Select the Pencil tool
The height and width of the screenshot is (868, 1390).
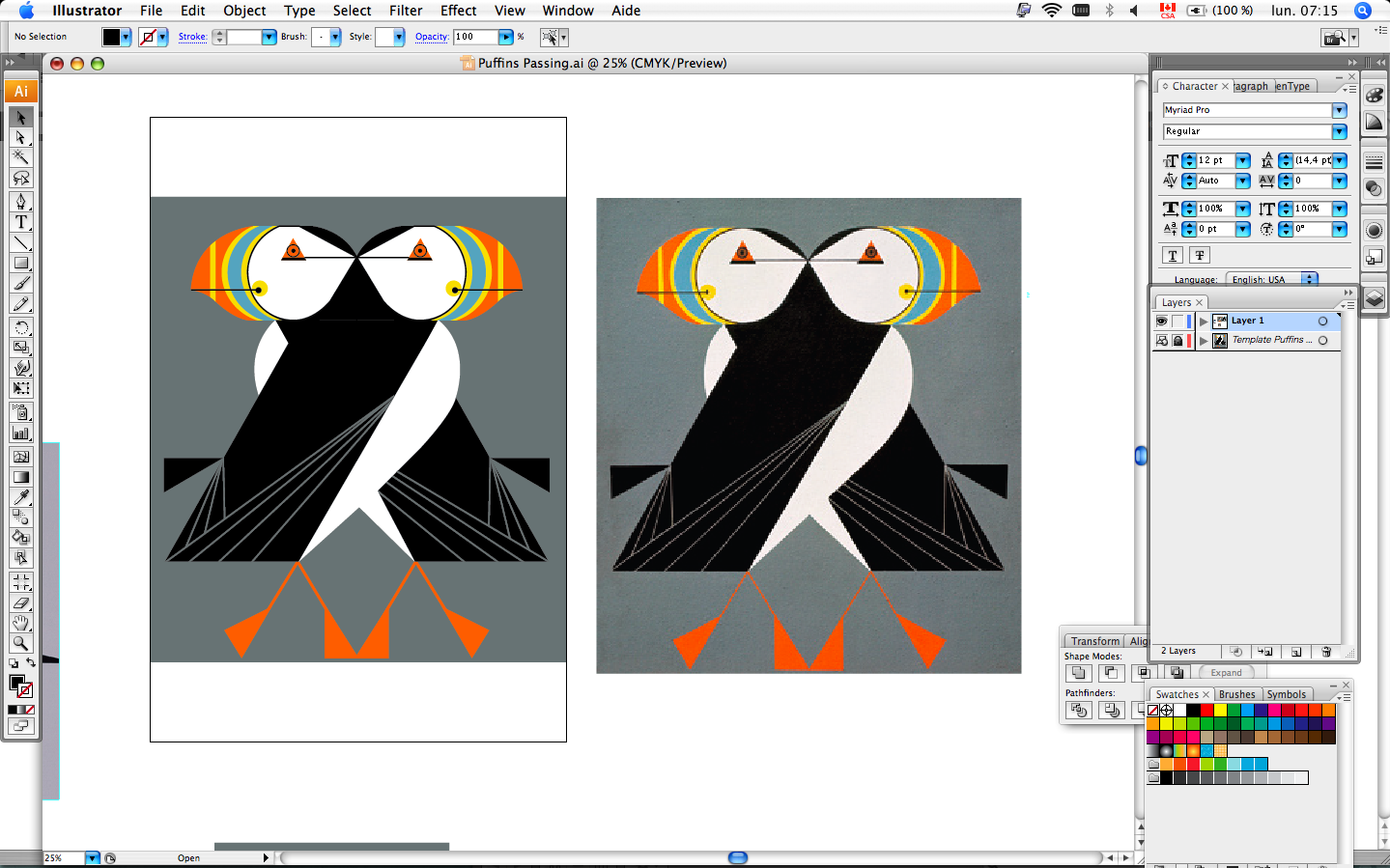coord(21,303)
